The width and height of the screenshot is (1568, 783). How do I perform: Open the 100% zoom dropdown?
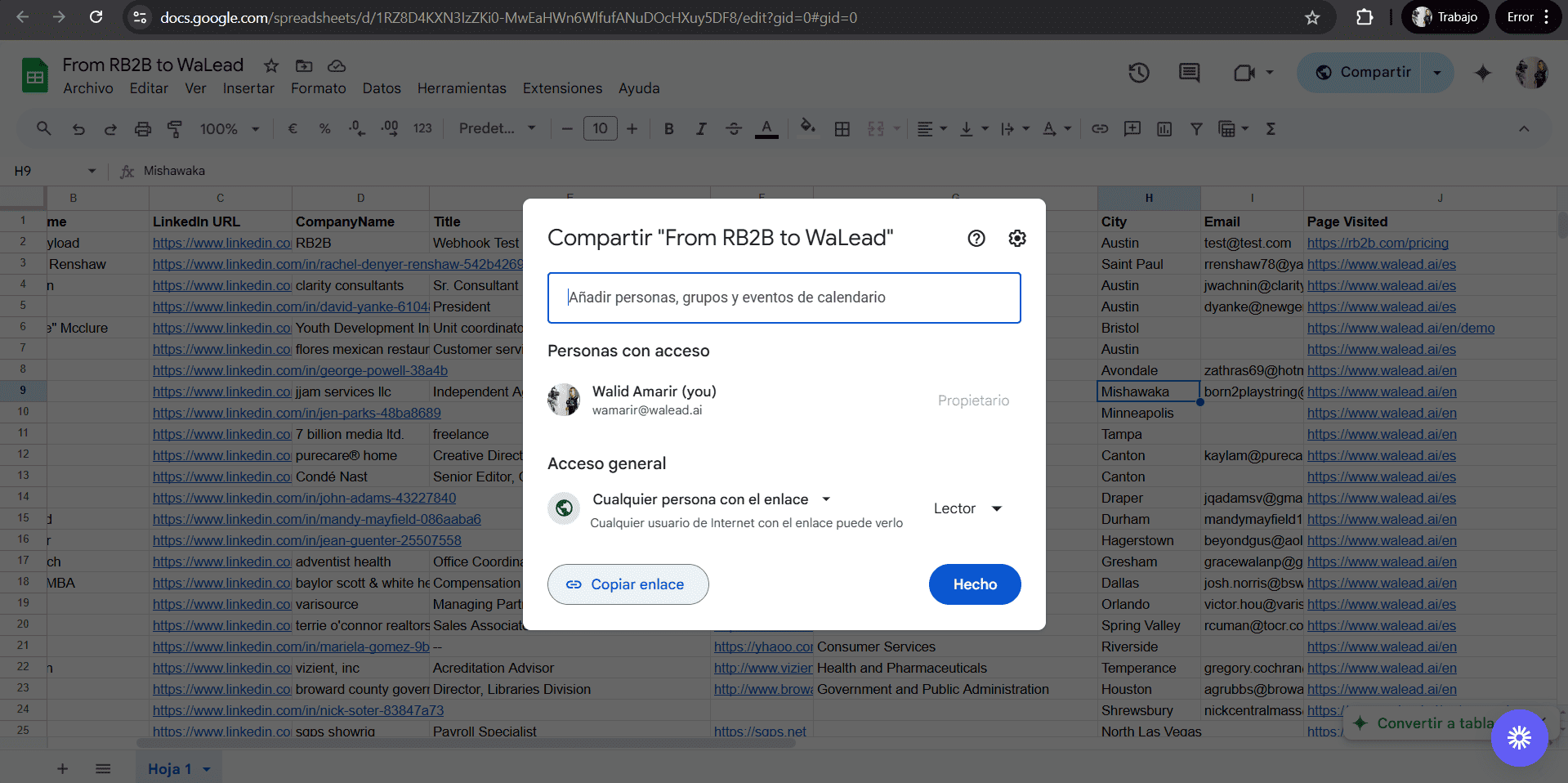[x=230, y=128]
